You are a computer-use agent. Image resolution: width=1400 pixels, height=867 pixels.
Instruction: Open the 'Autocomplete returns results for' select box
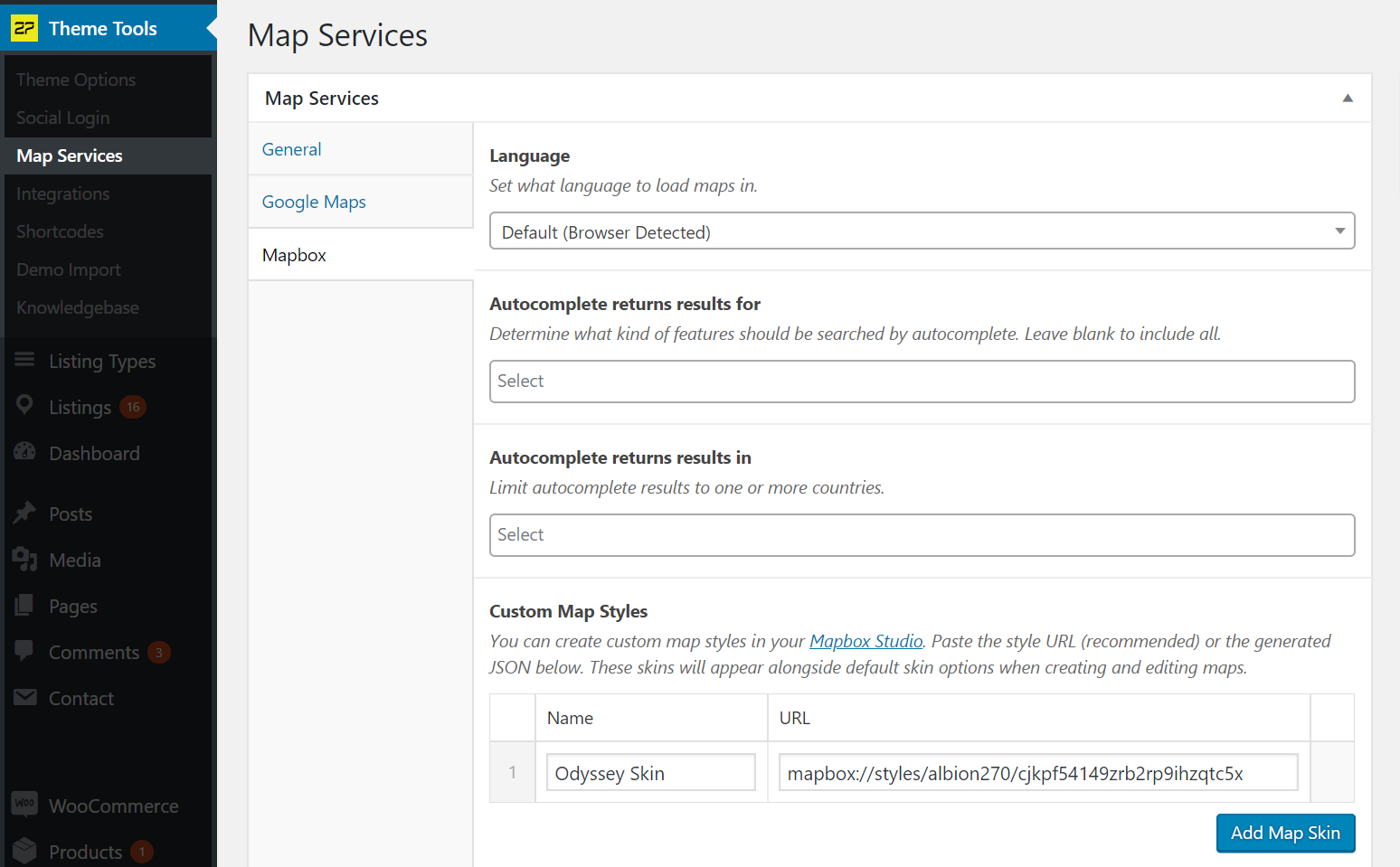coord(922,382)
